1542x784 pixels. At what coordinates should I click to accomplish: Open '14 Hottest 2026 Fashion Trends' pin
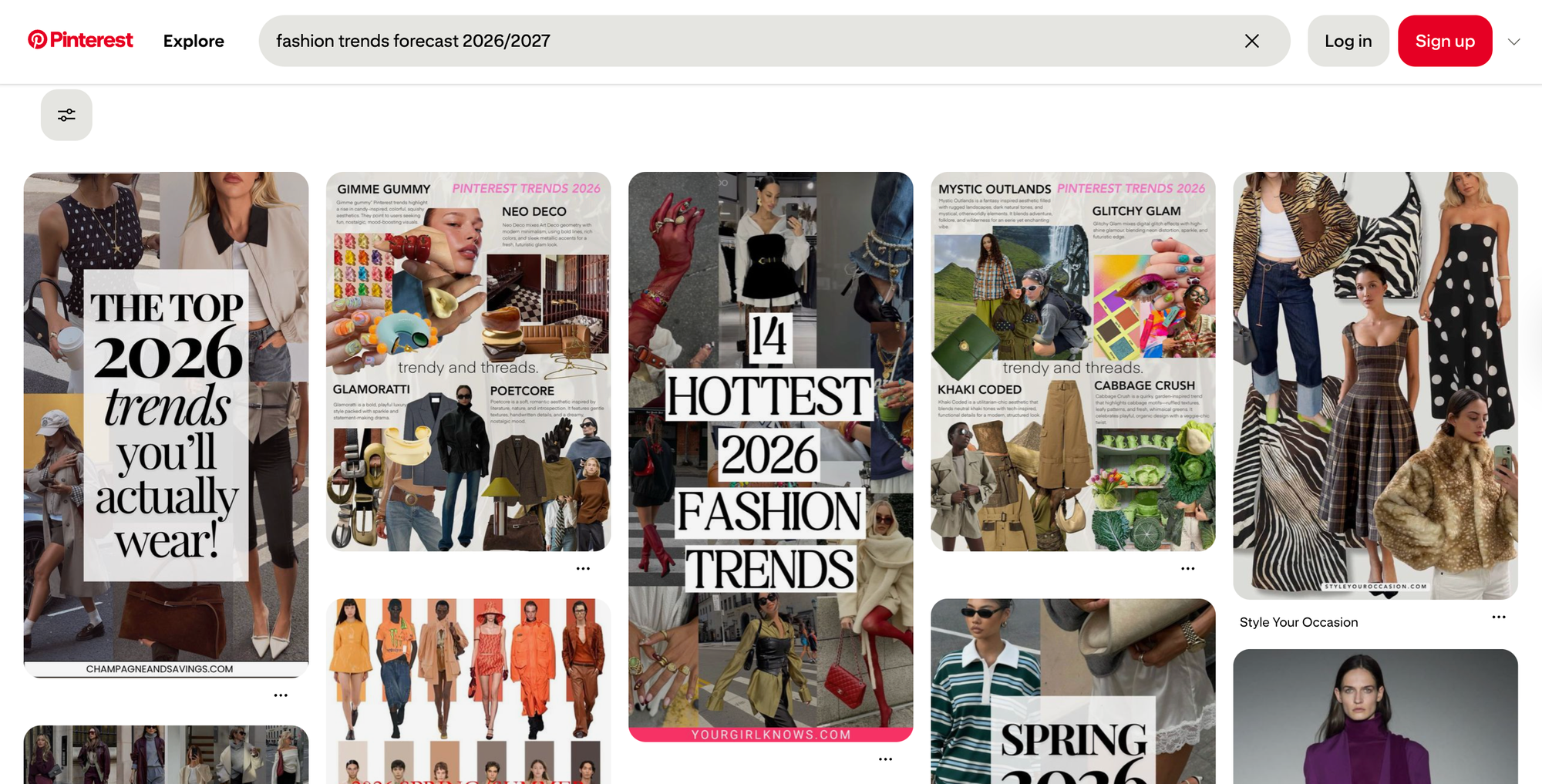tap(770, 456)
